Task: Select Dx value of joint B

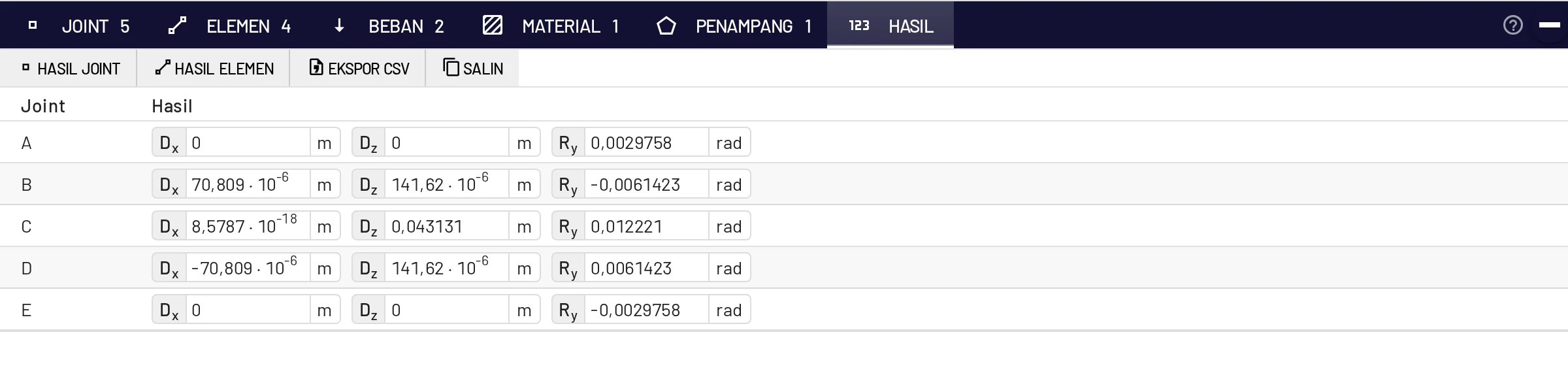Action: tap(248, 184)
